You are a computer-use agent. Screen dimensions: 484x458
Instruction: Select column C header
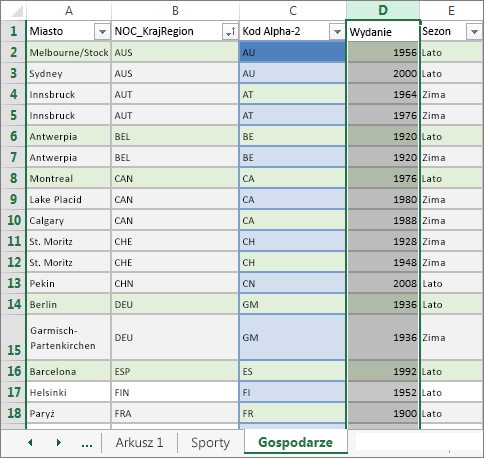[293, 10]
